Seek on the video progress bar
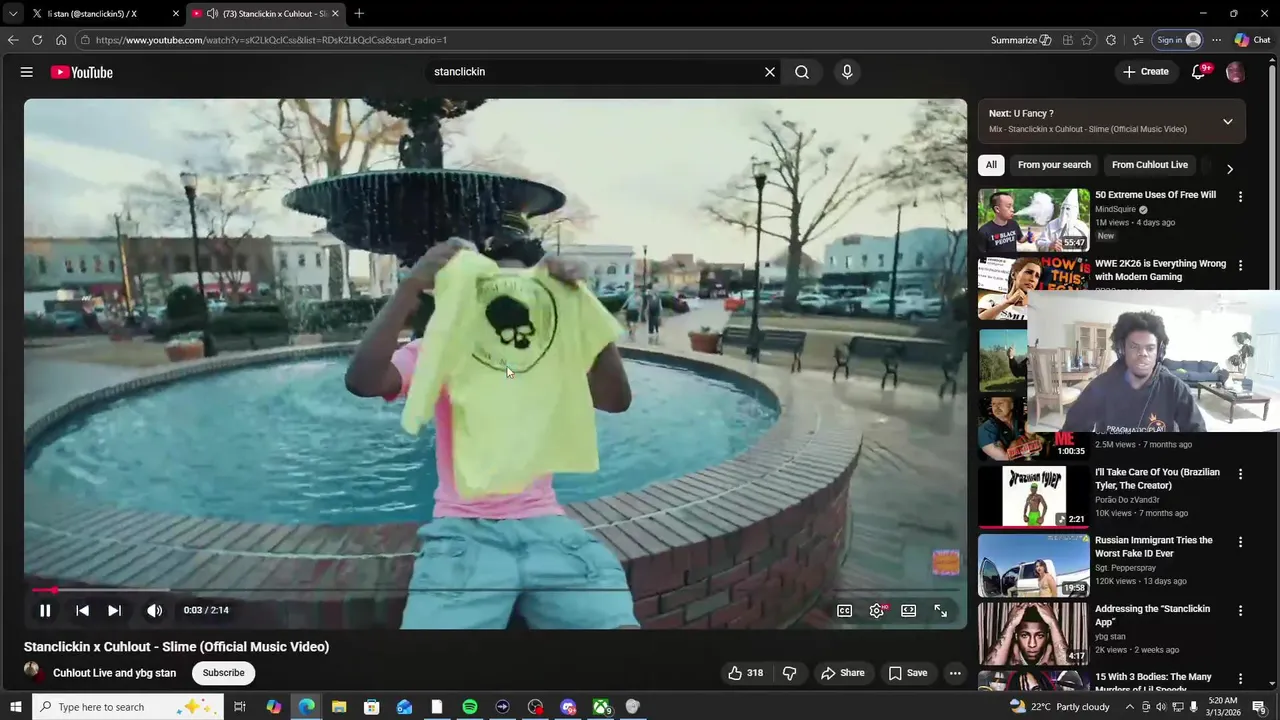This screenshot has width=1280, height=720. click(x=400, y=590)
